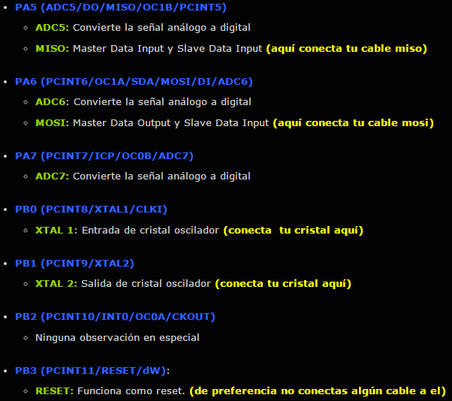This screenshot has height=401, width=452.
Task: Click yellow note 'de preferencia no conectas algún cable a el'
Action: [318, 391]
